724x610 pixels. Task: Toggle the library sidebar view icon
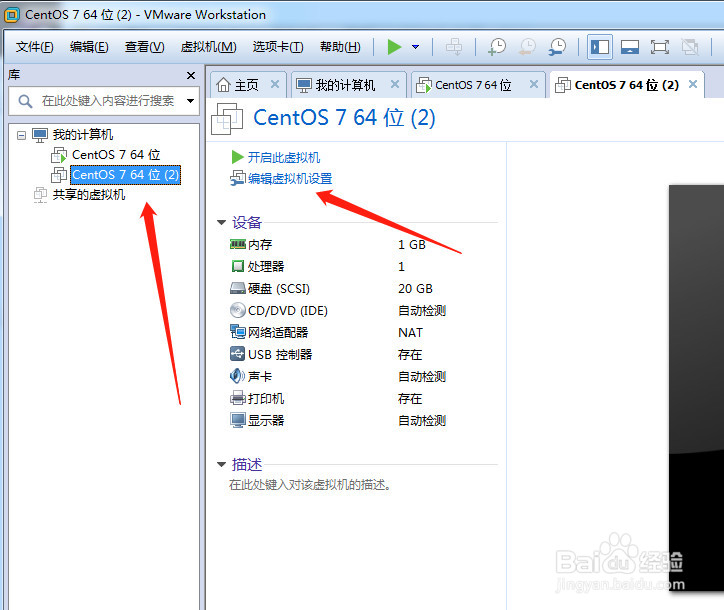[x=600, y=47]
